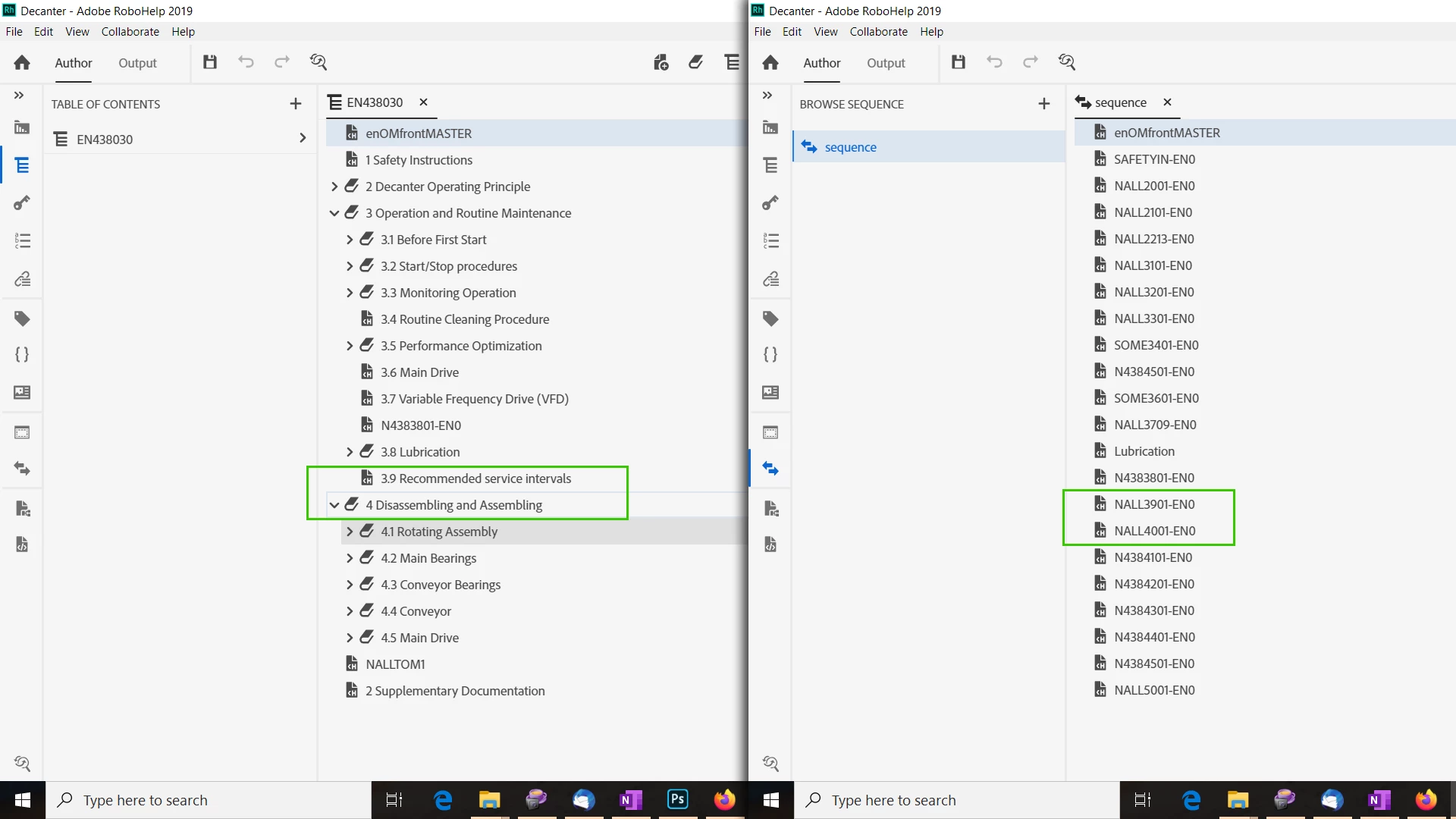Select NALL3901-EN0 topic in the sequence list
The image size is (1456, 819).
[1154, 504]
